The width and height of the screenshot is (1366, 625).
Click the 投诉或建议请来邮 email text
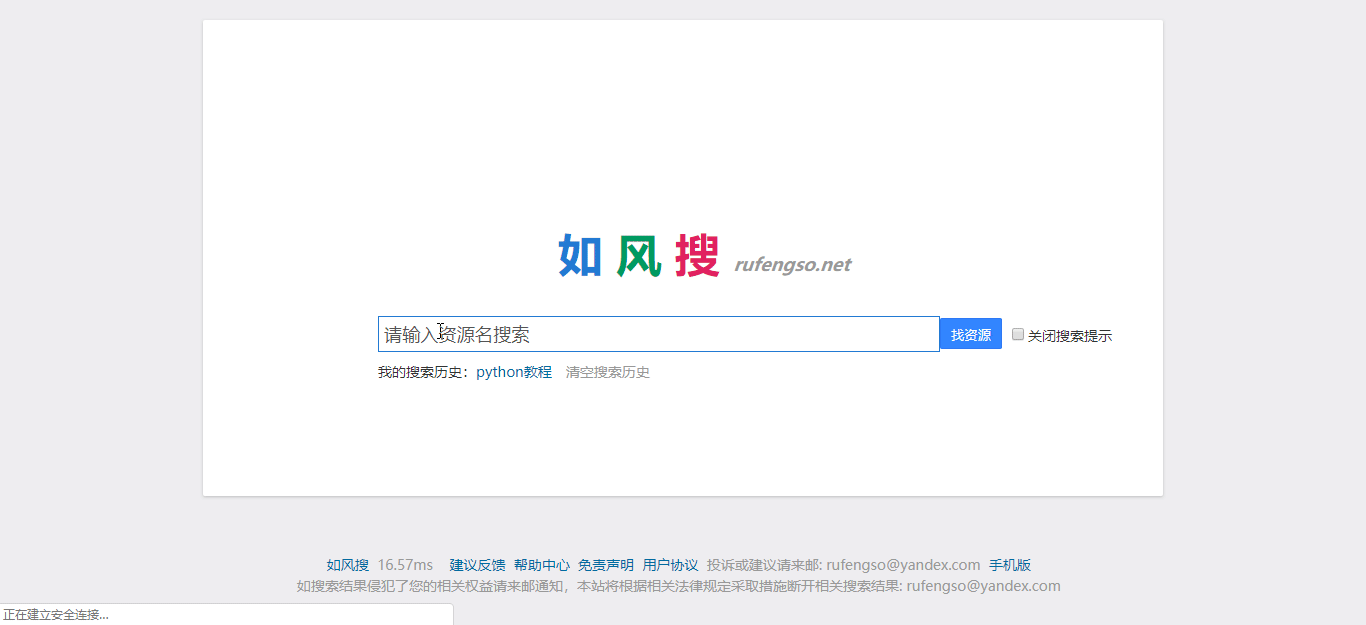point(844,565)
